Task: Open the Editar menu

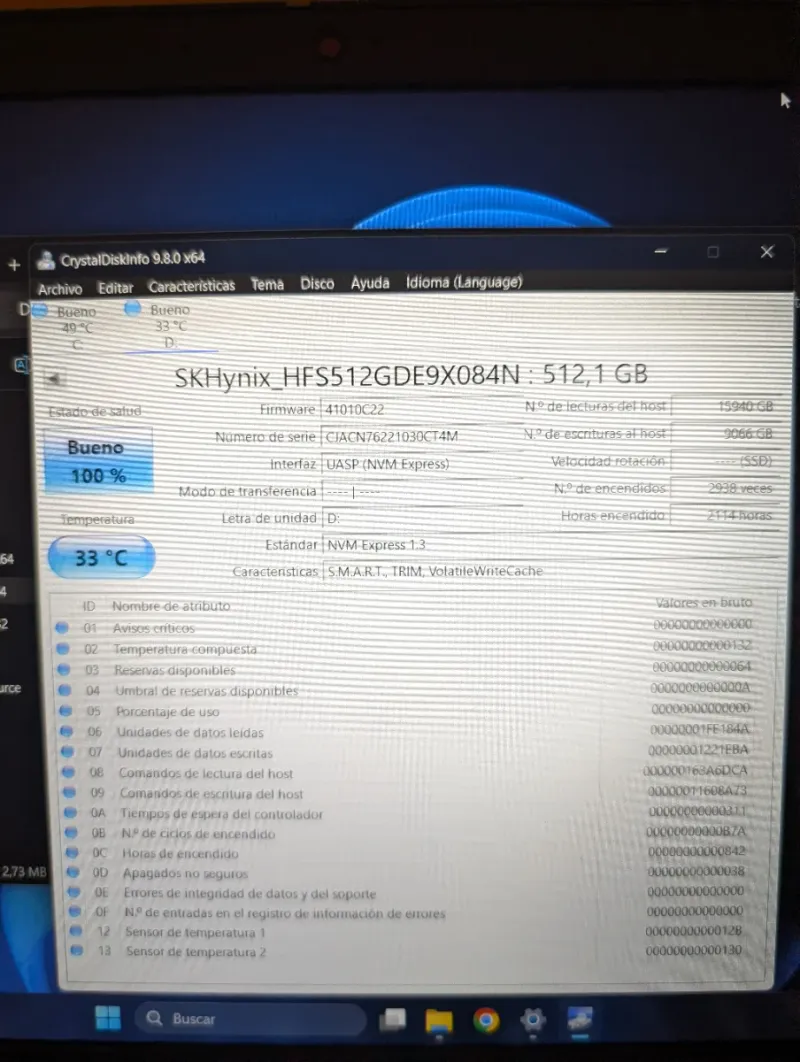Action: coord(115,288)
